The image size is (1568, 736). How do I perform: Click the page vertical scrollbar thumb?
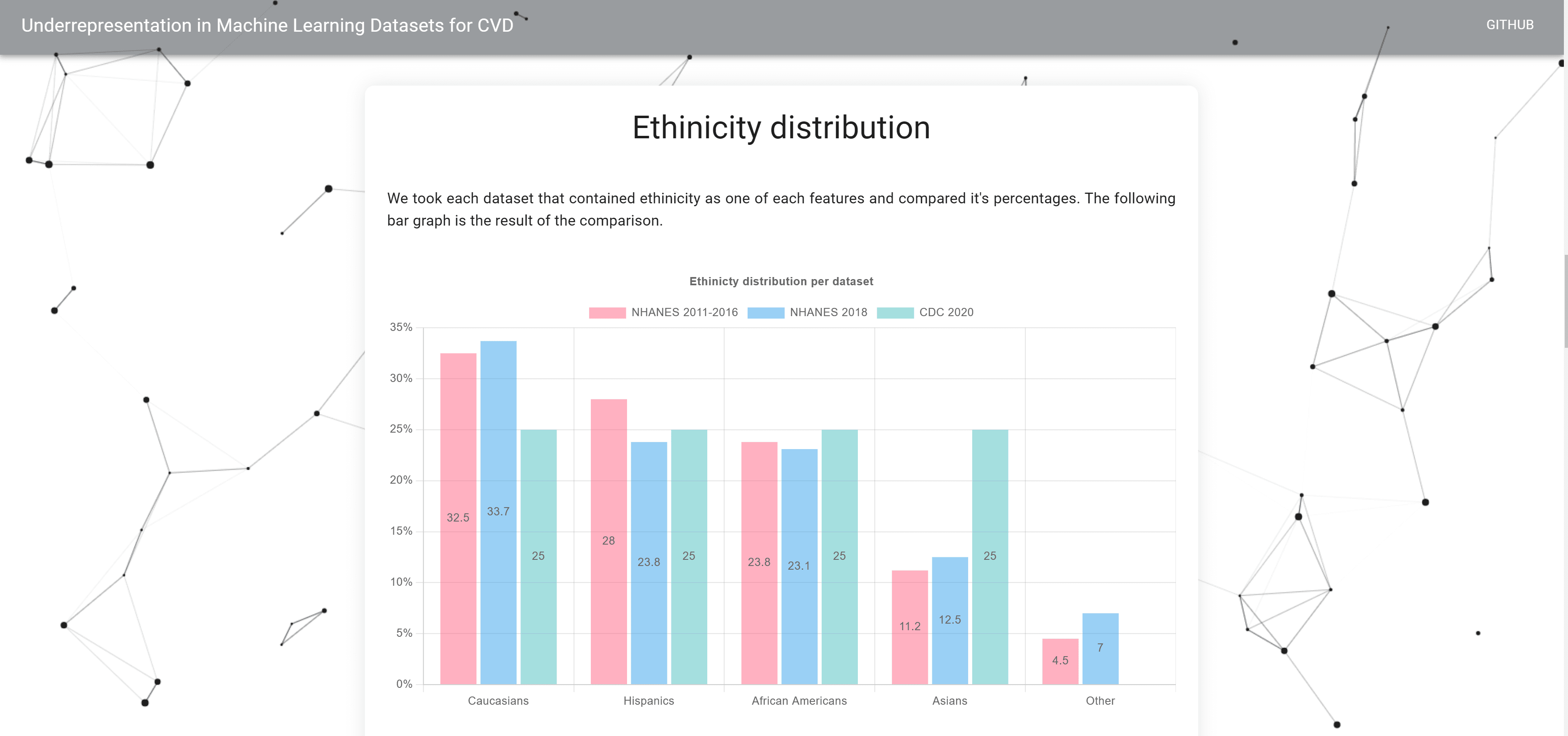coord(1566,301)
